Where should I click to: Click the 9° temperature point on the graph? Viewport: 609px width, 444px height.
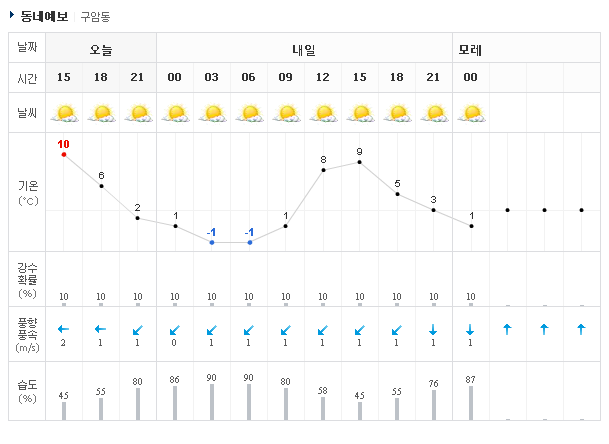(360, 162)
